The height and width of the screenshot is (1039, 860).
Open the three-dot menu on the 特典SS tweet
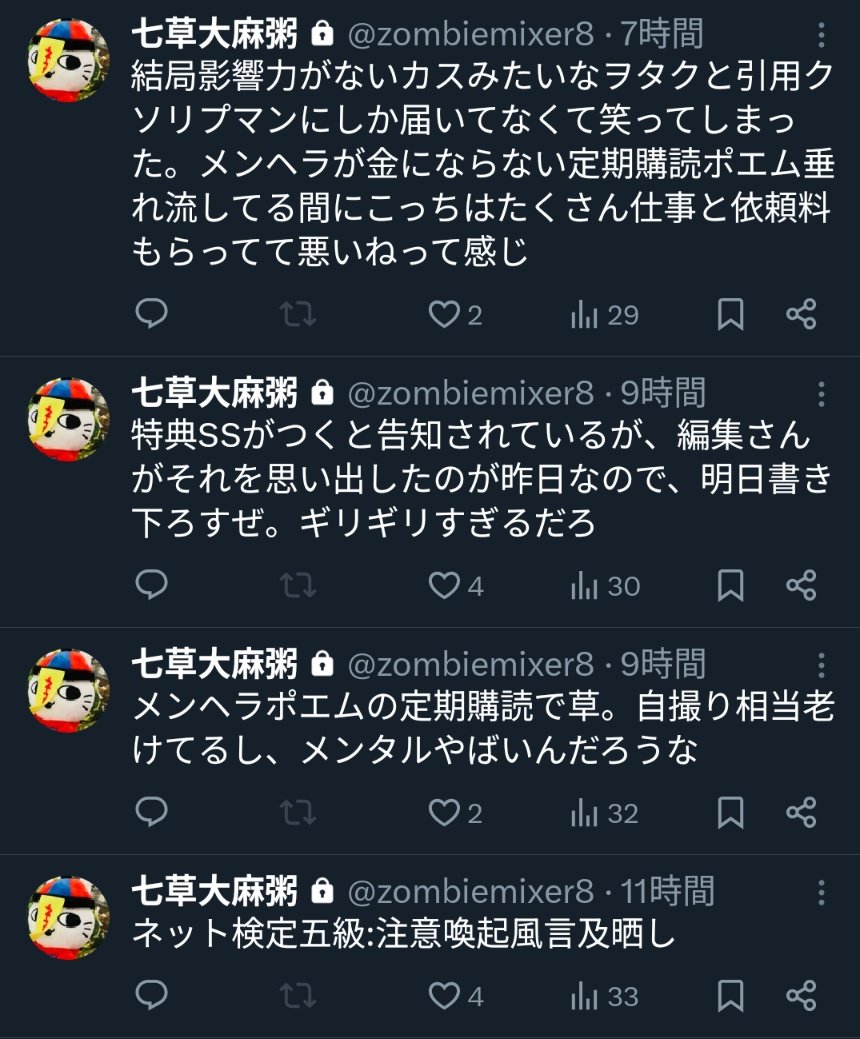click(x=821, y=393)
